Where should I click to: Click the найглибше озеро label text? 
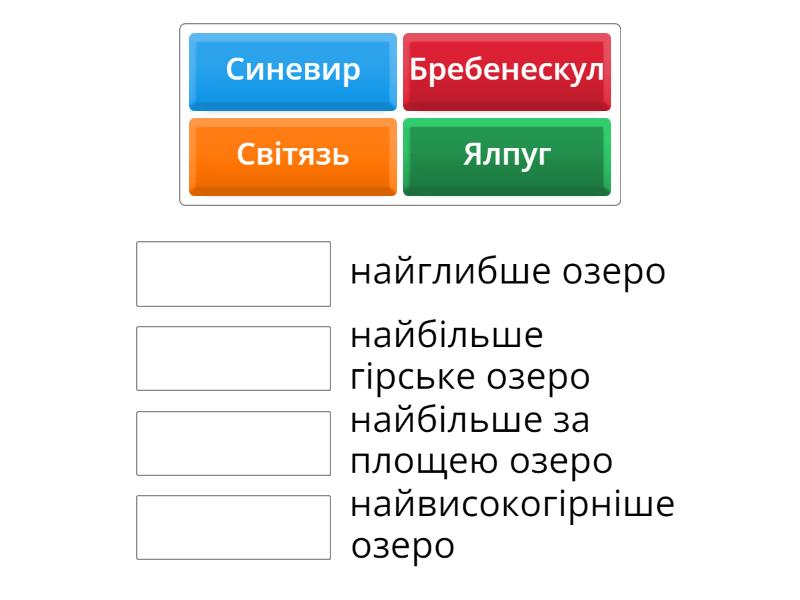tap(507, 272)
